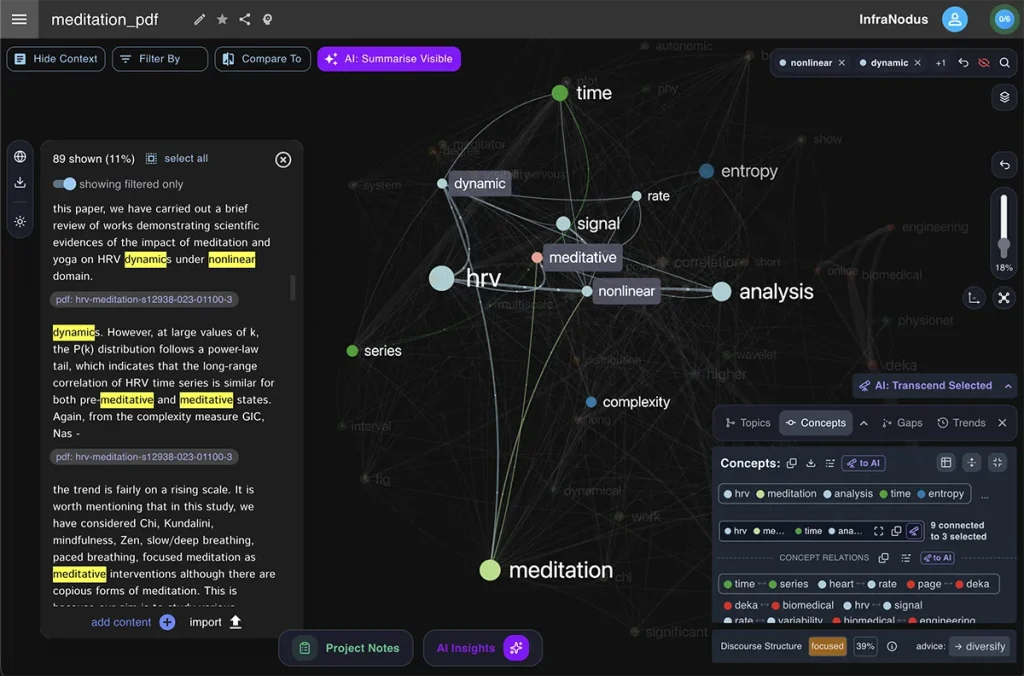Open the Trends tab
1024x676 pixels.
[961, 423]
